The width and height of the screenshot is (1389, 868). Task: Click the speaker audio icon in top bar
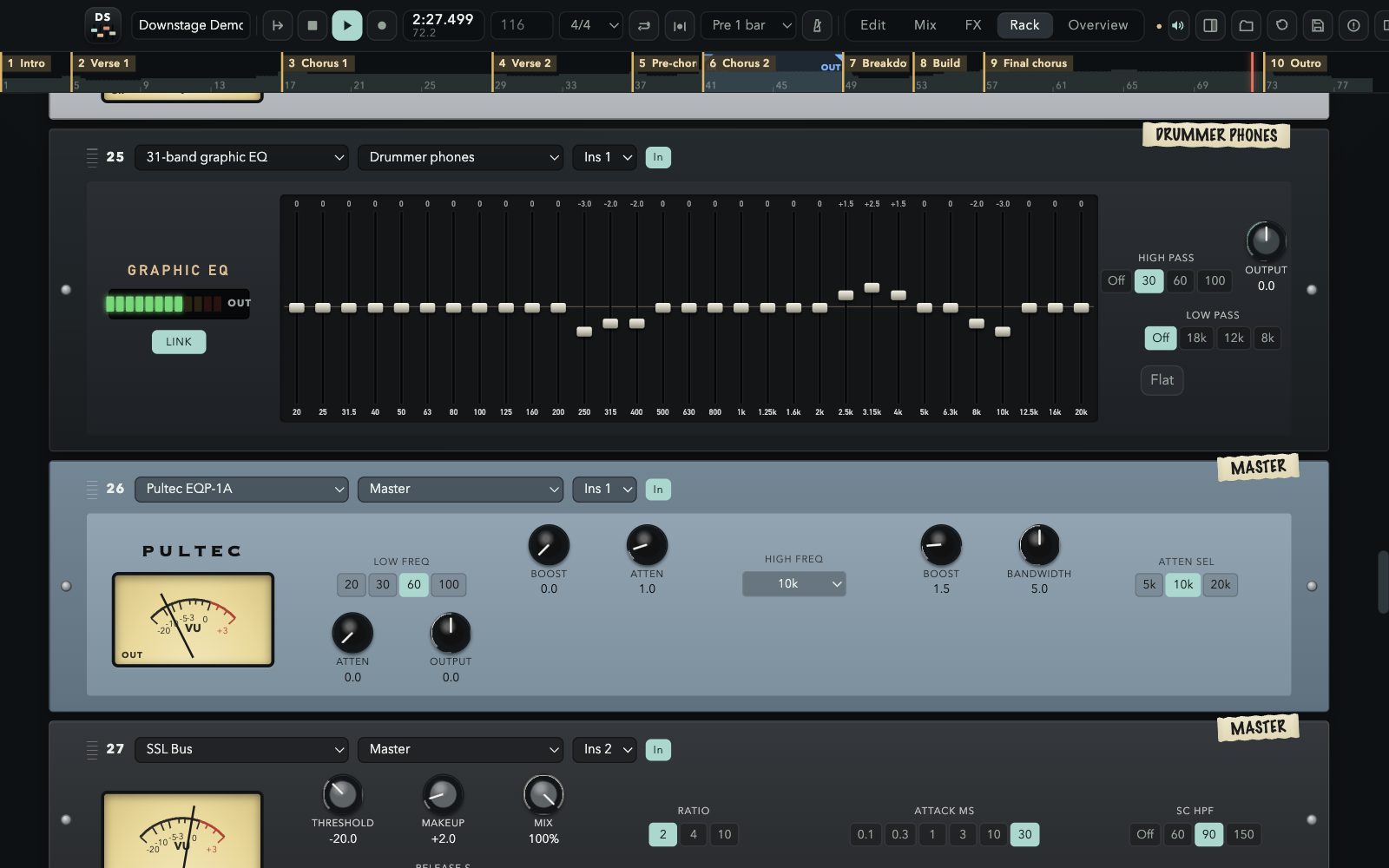pos(1177,25)
